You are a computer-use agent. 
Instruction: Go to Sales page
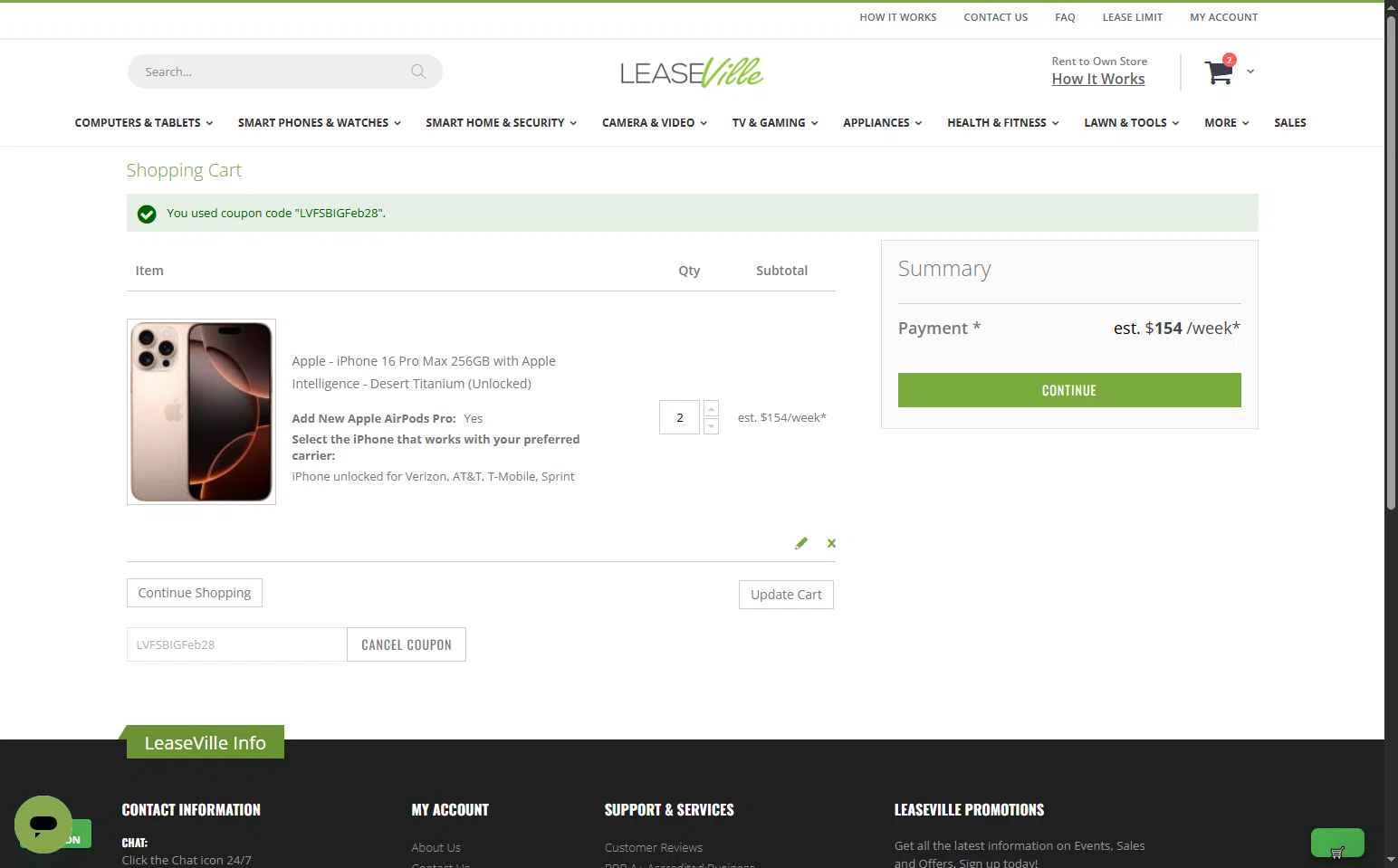pyautogui.click(x=1289, y=123)
